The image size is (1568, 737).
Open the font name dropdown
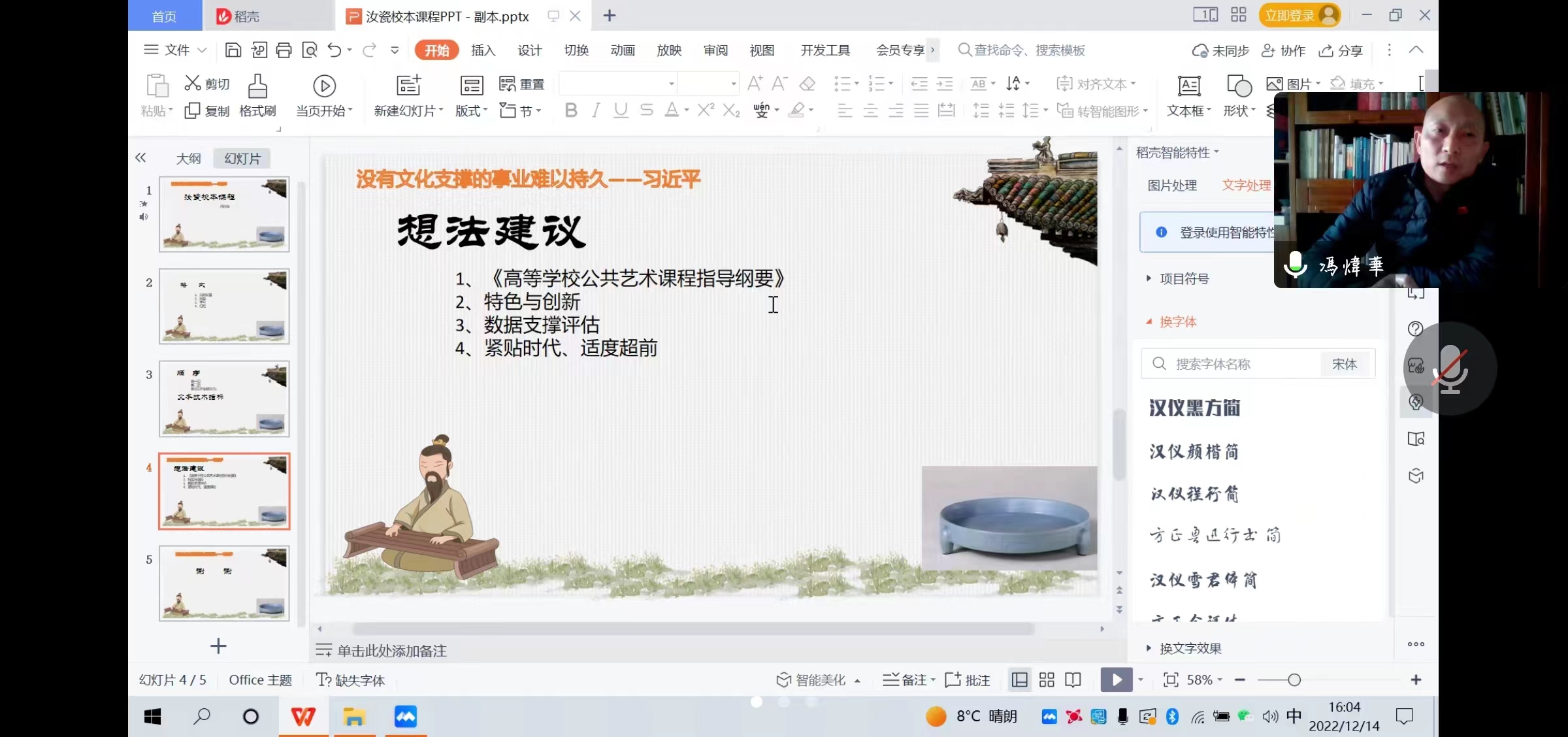coord(671,84)
